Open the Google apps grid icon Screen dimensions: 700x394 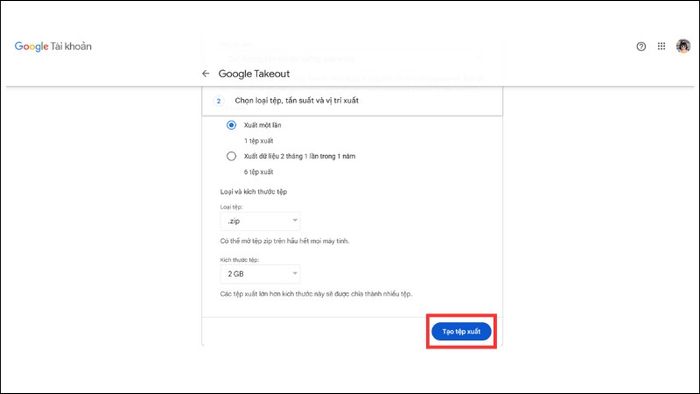pos(661,46)
